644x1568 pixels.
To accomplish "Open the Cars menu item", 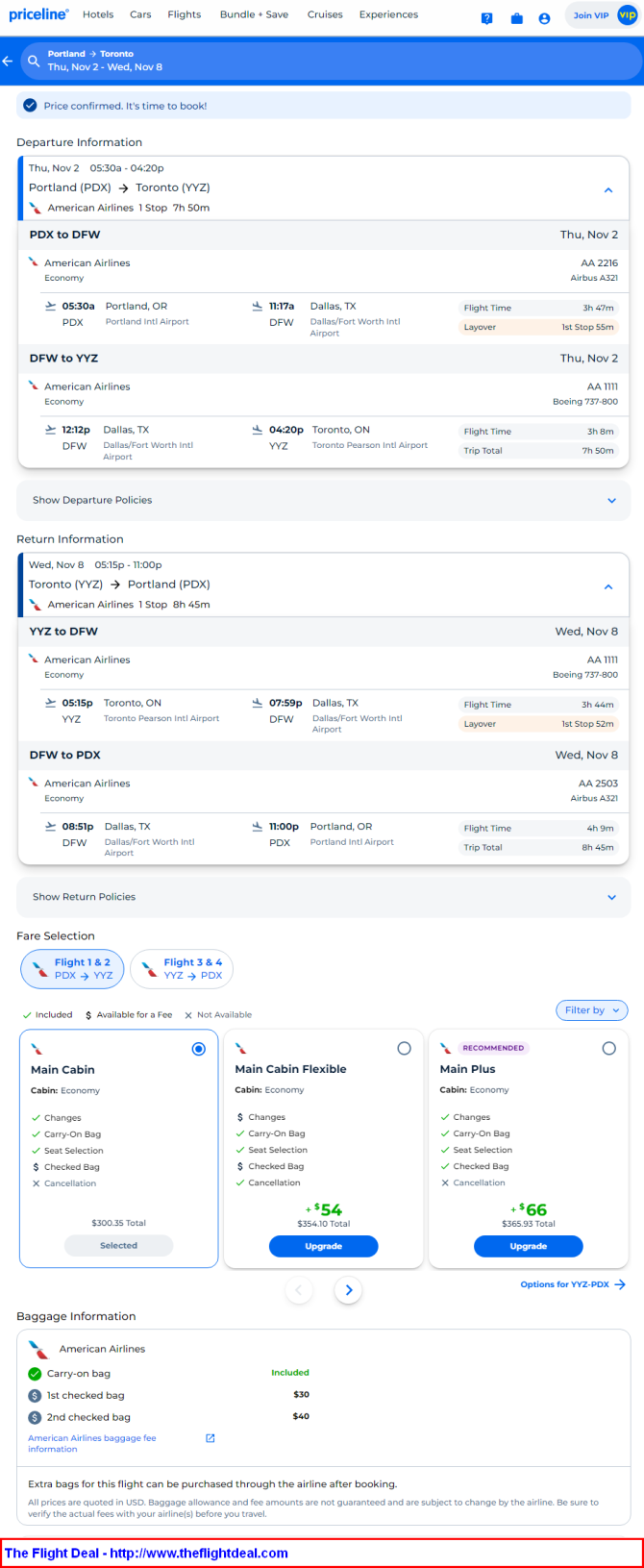I will 140,14.
